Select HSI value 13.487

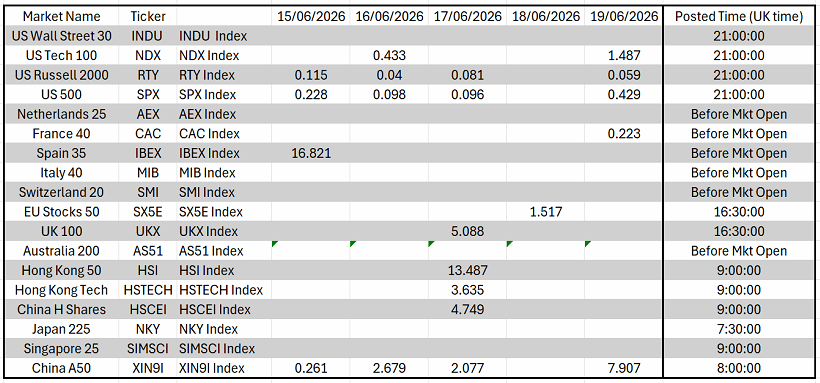pos(468,271)
